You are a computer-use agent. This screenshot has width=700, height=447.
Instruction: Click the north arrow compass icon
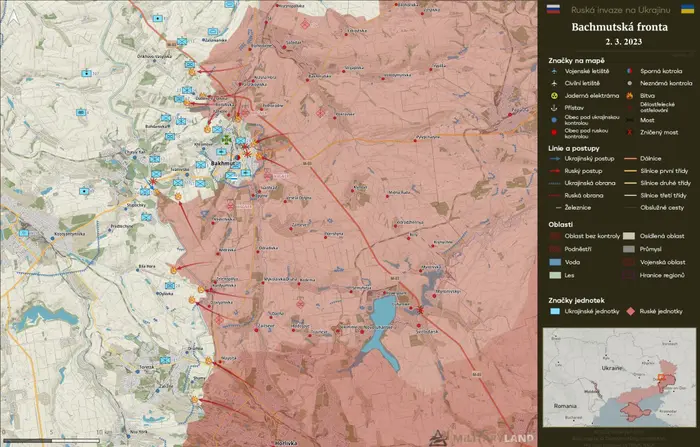pyautogui.click(x=14, y=17)
